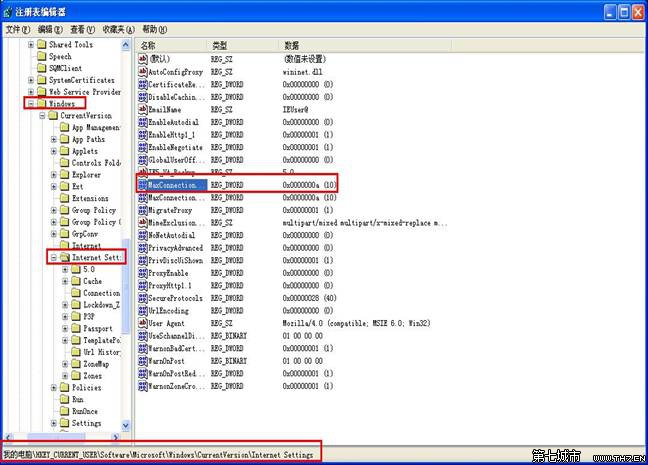Image resolution: width=648 pixels, height=465 pixels.
Task: Click the tree pane scroll-down arrow
Action: 126,427
